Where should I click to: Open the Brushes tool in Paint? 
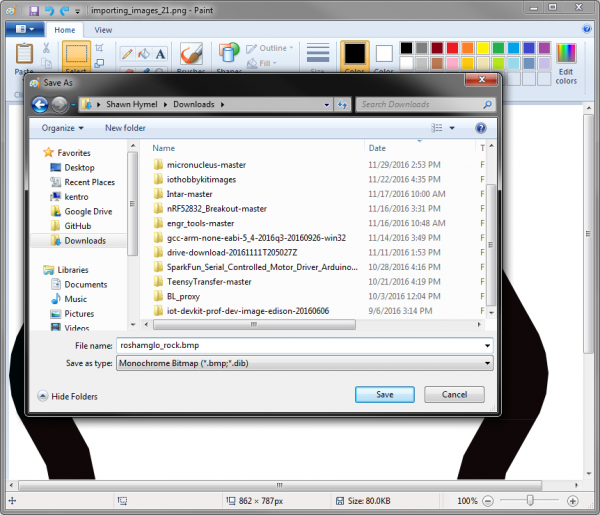(191, 54)
